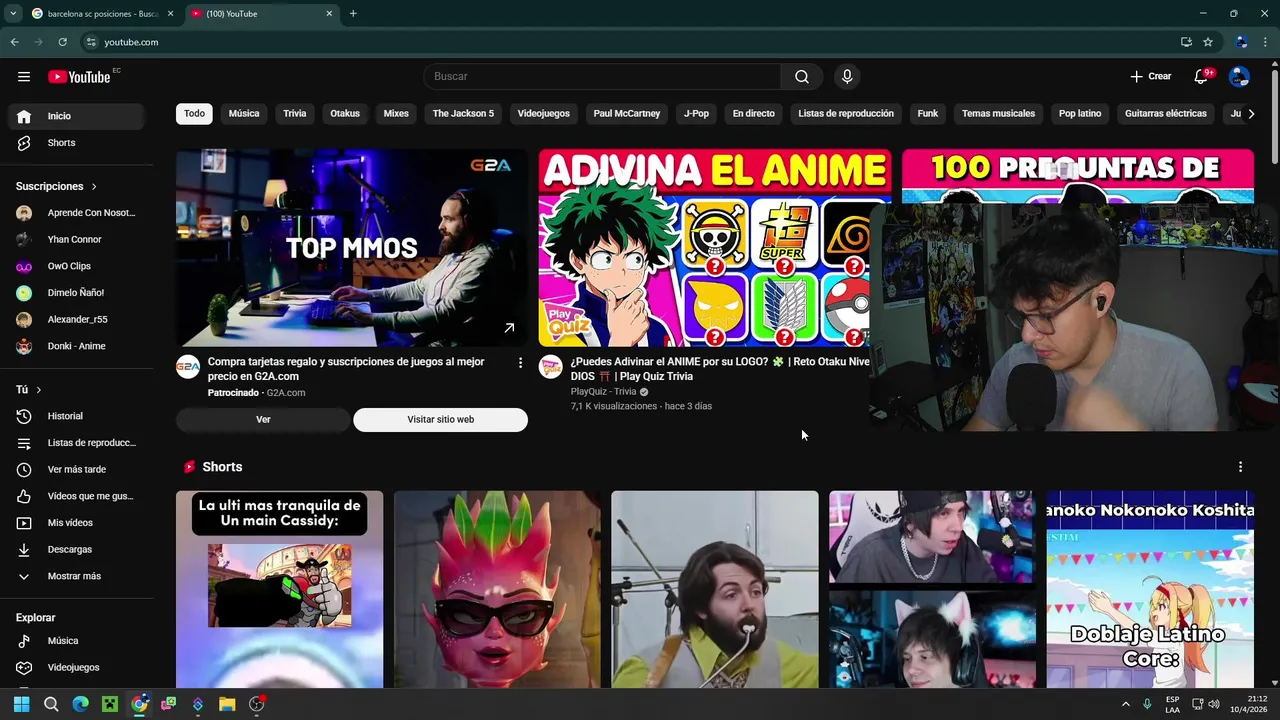Image resolution: width=1280 pixels, height=720 pixels.
Task: Expand Mostrar más in sidebar
Action: (x=77, y=576)
